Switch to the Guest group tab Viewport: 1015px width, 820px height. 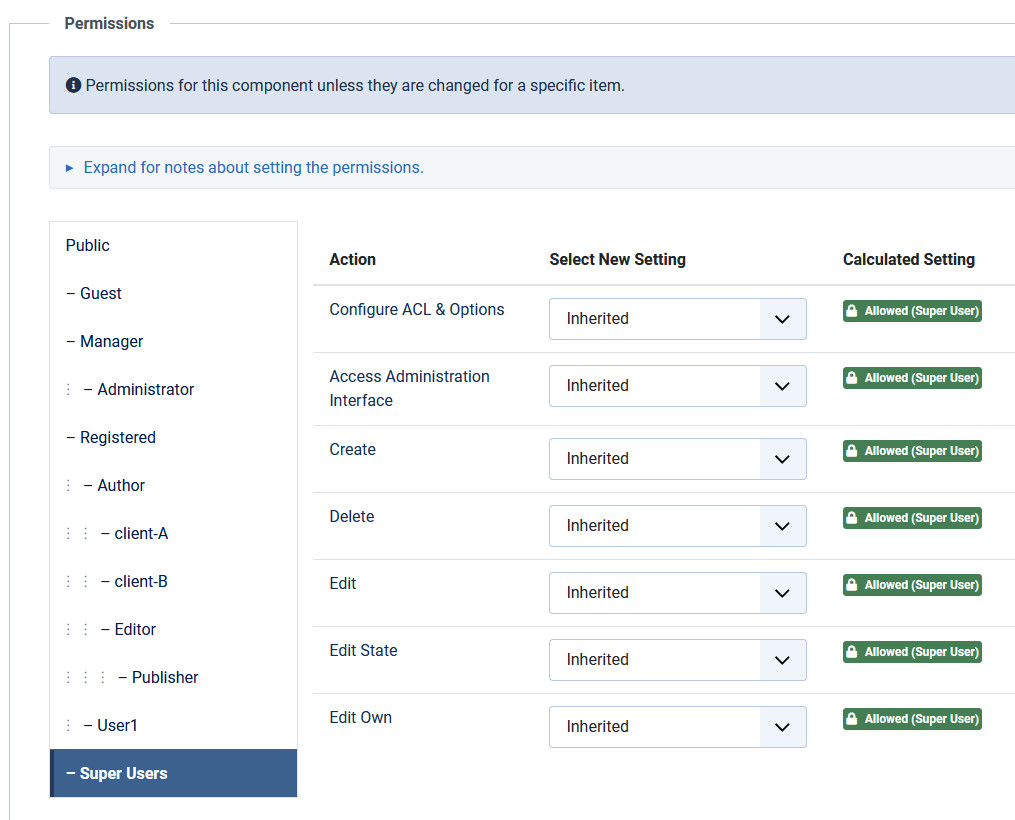(100, 294)
